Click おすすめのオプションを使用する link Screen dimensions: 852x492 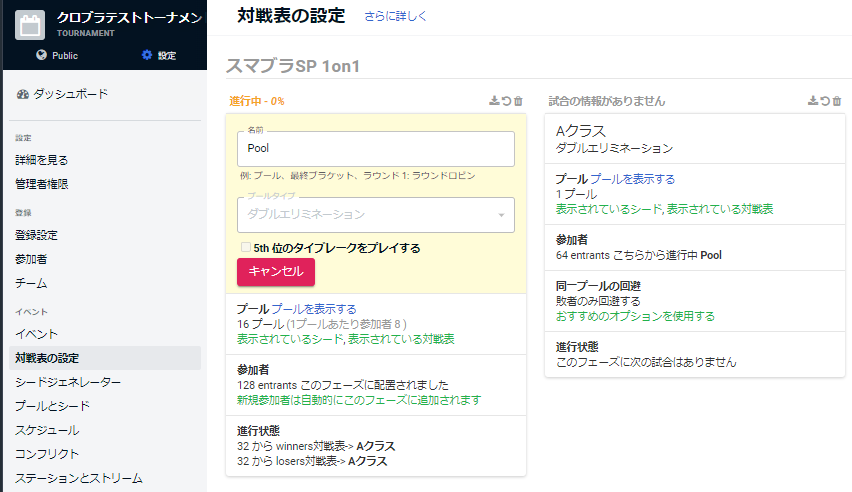click(635, 316)
